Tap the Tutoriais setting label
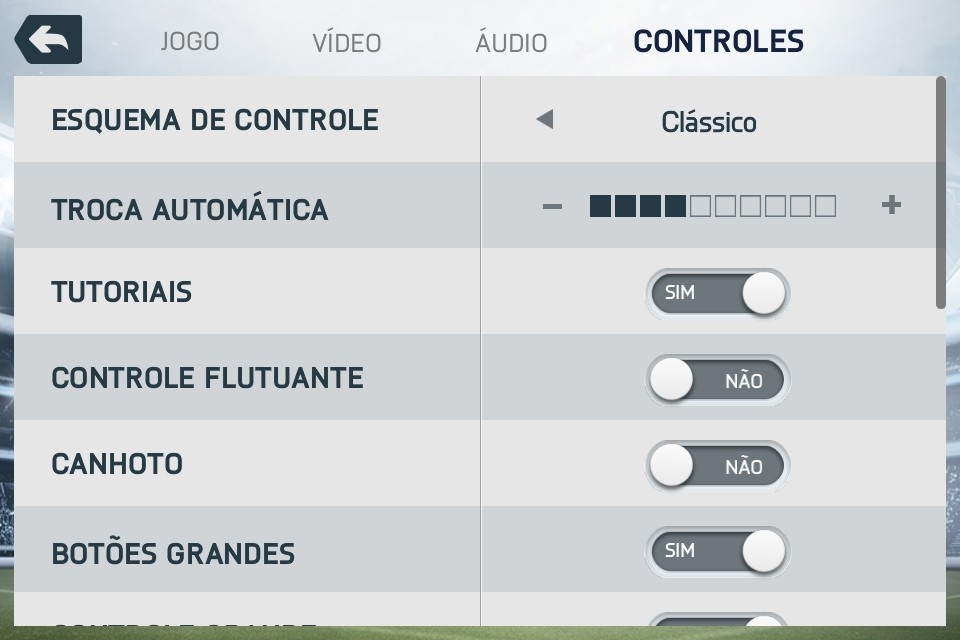The image size is (960, 640). click(x=122, y=293)
